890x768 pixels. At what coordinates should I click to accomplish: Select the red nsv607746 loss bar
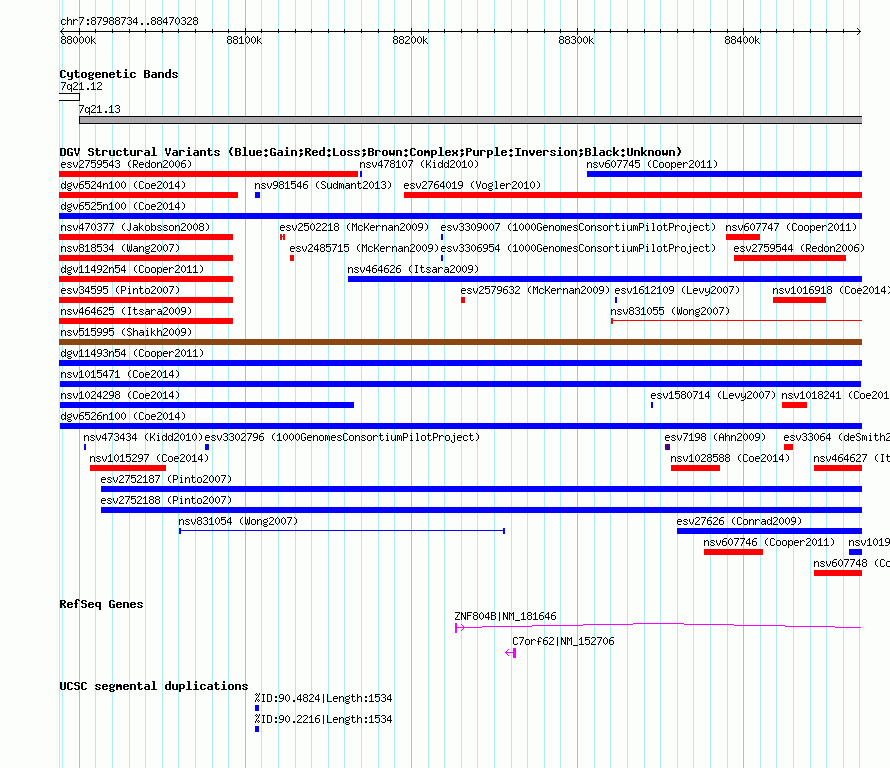coord(733,552)
